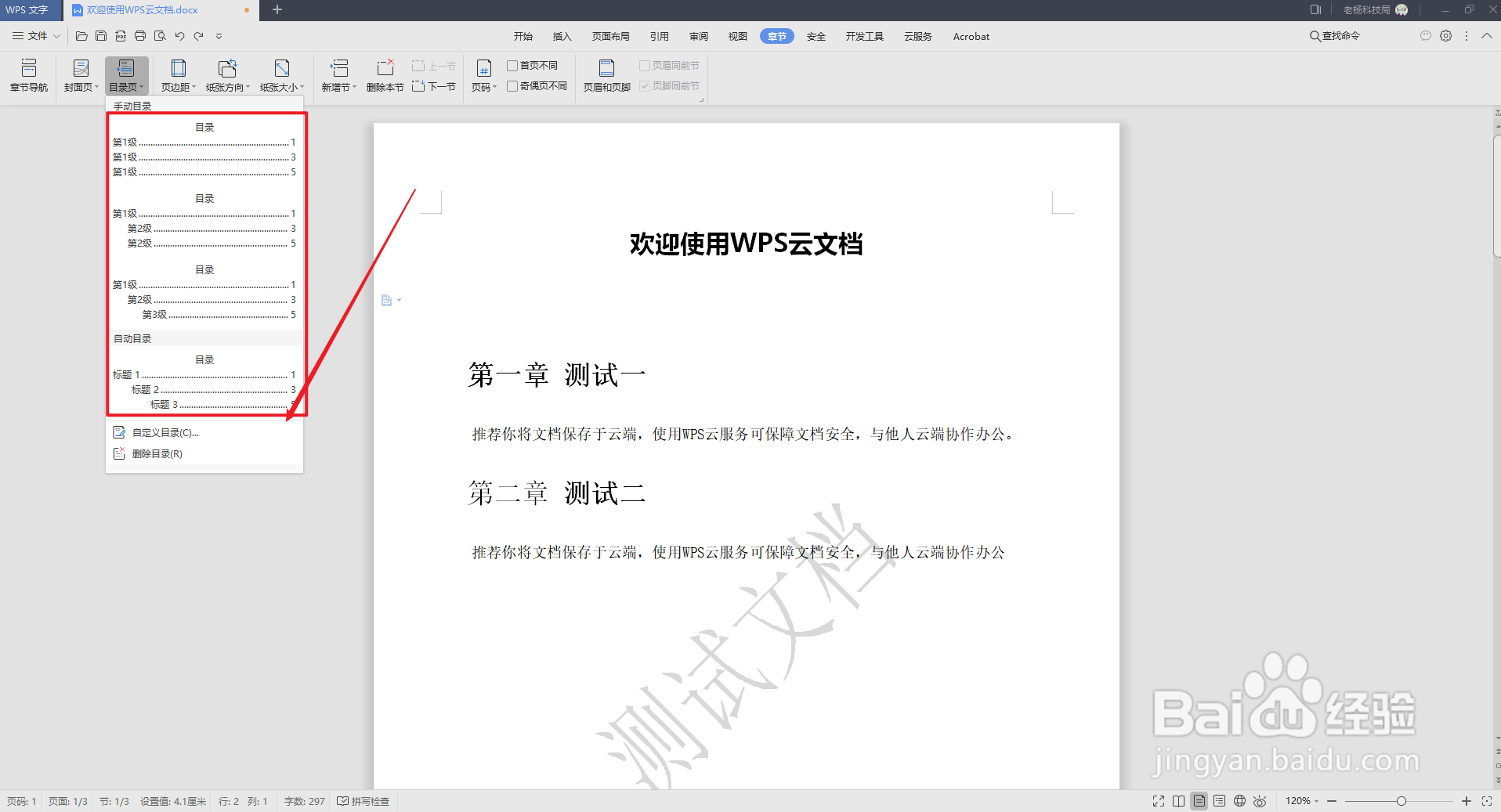Click the 删除本节 delete section icon
The image size is (1501, 812).
[x=385, y=74]
